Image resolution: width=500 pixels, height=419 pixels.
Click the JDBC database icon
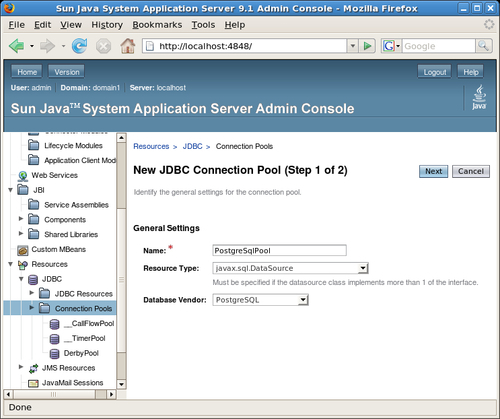pyautogui.click(x=33, y=279)
